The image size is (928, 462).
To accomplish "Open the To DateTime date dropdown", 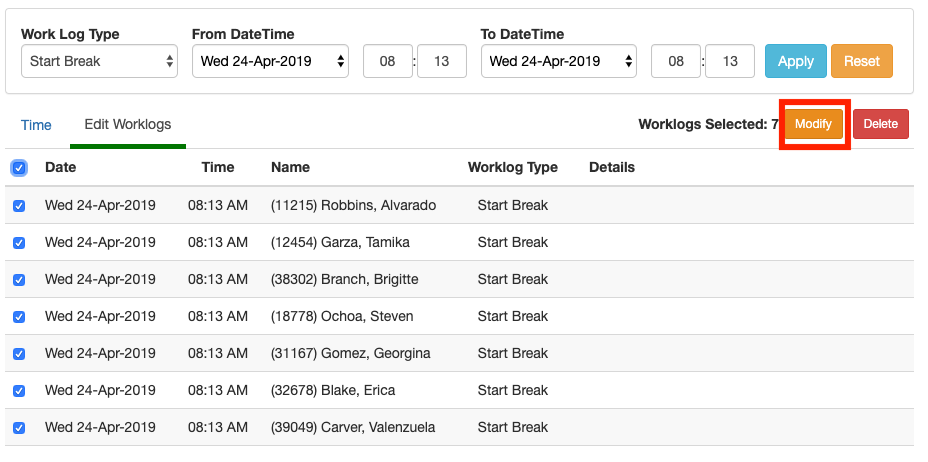I will [559, 61].
